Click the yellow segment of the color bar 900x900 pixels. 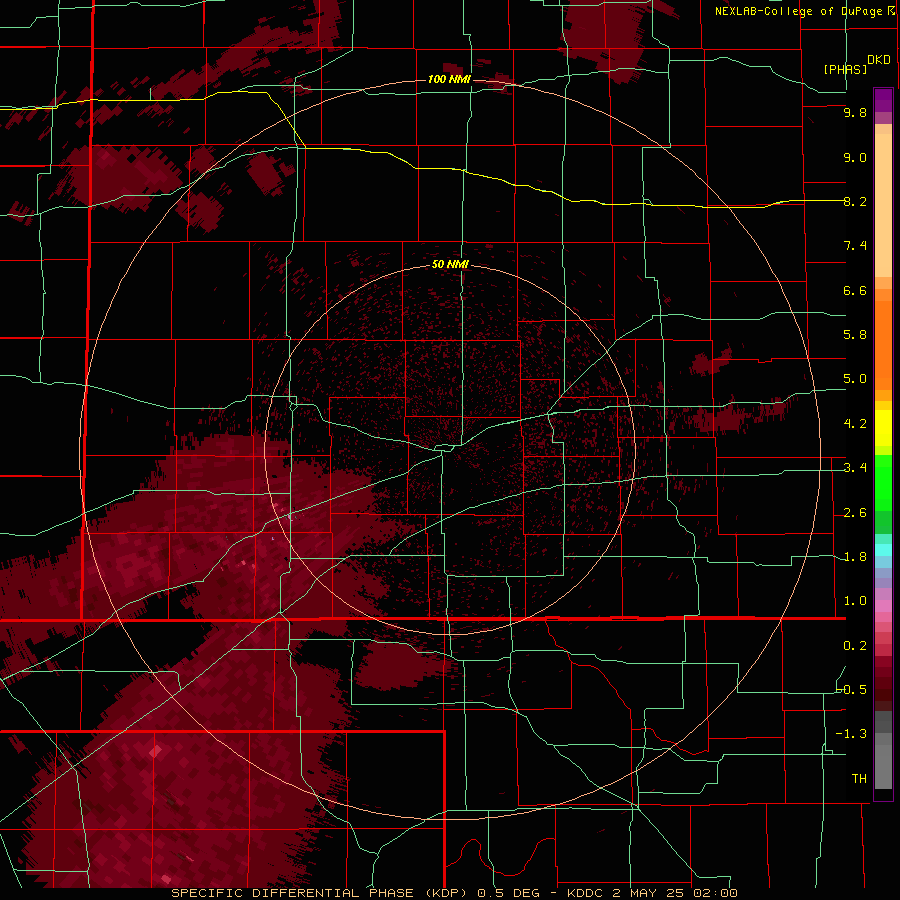pos(883,428)
